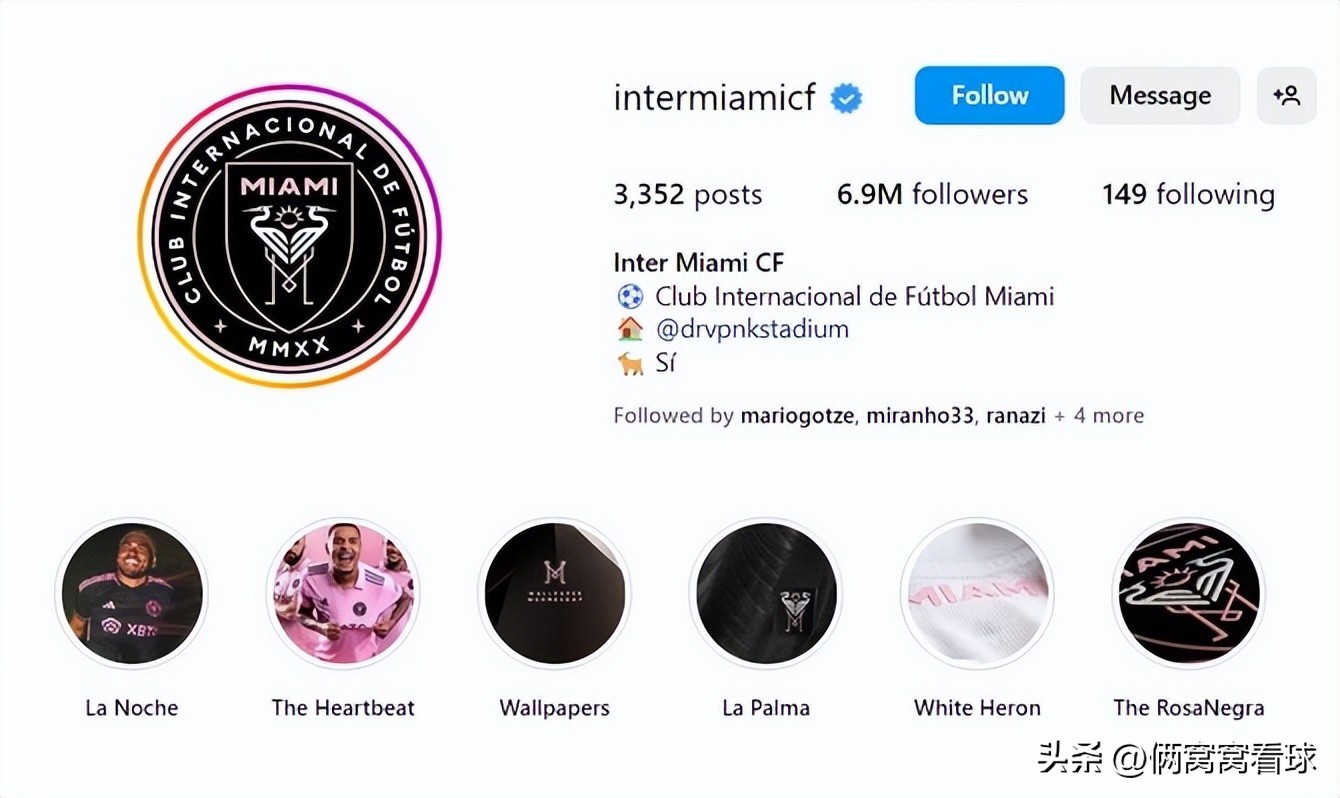
Task: Click the blue verified badge icon
Action: (847, 98)
